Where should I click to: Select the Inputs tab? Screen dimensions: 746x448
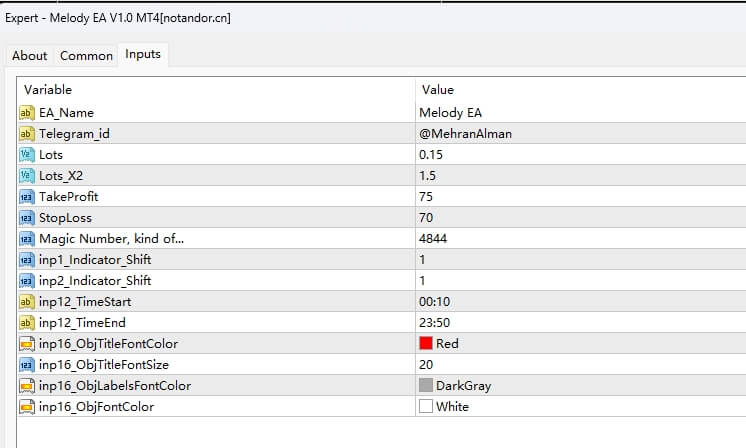143,54
